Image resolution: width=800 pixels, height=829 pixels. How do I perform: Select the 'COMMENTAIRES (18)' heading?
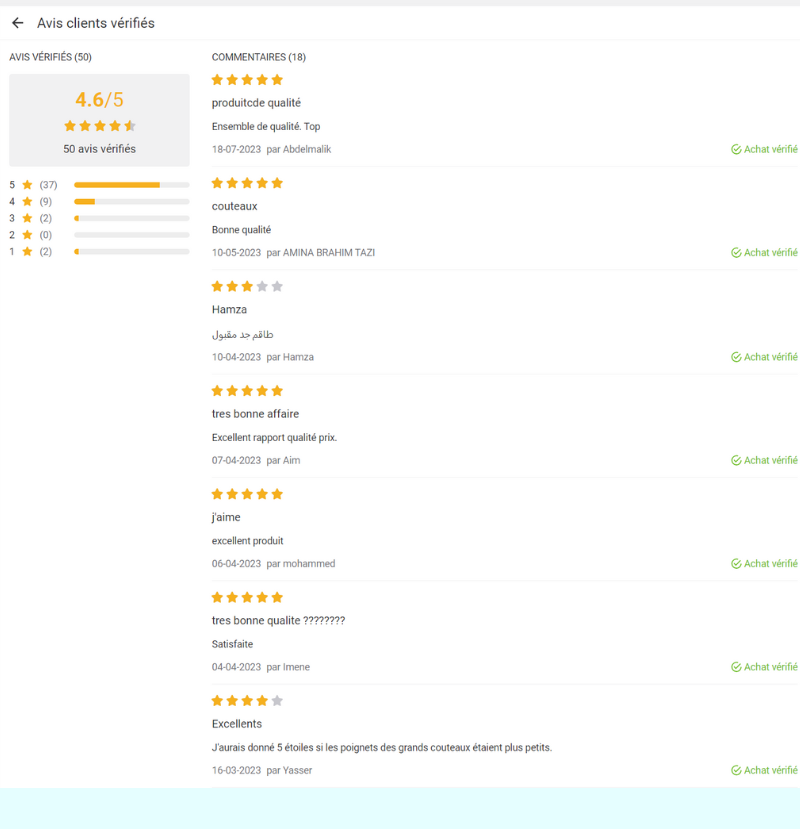click(x=259, y=57)
